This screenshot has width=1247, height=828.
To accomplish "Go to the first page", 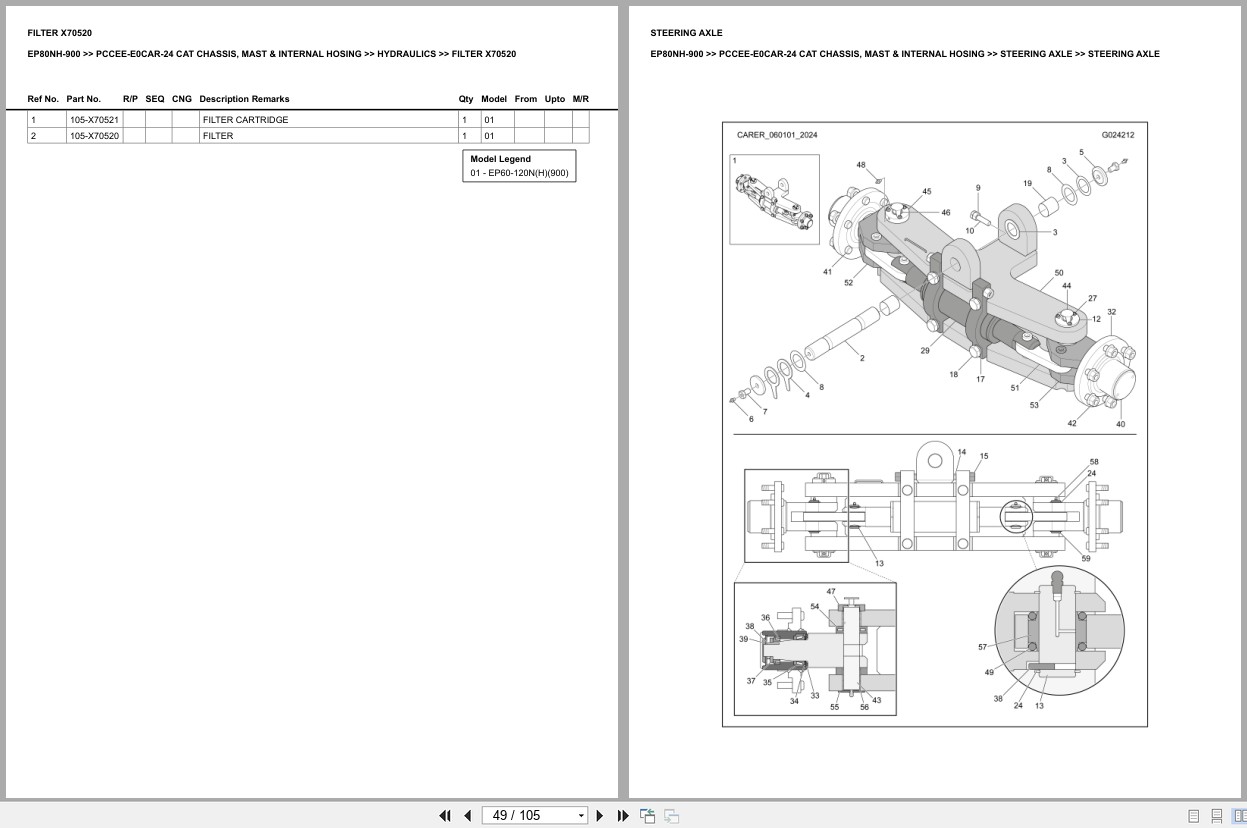I will (445, 816).
